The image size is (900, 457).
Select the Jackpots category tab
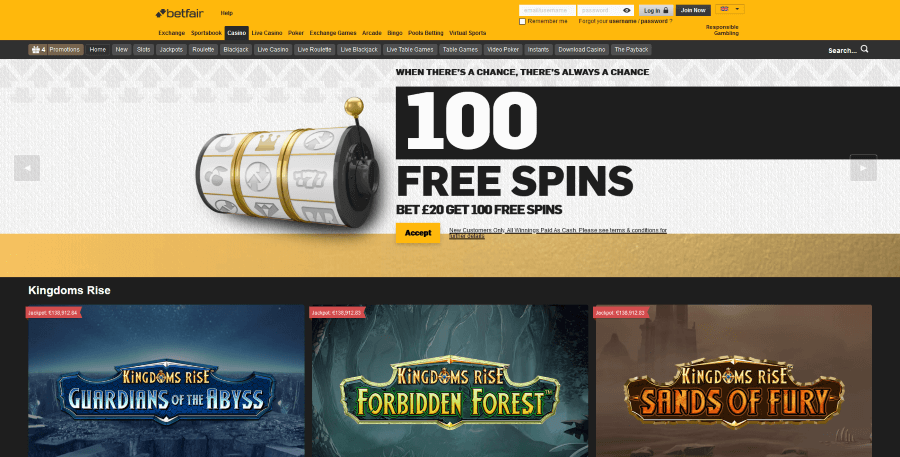click(170, 50)
